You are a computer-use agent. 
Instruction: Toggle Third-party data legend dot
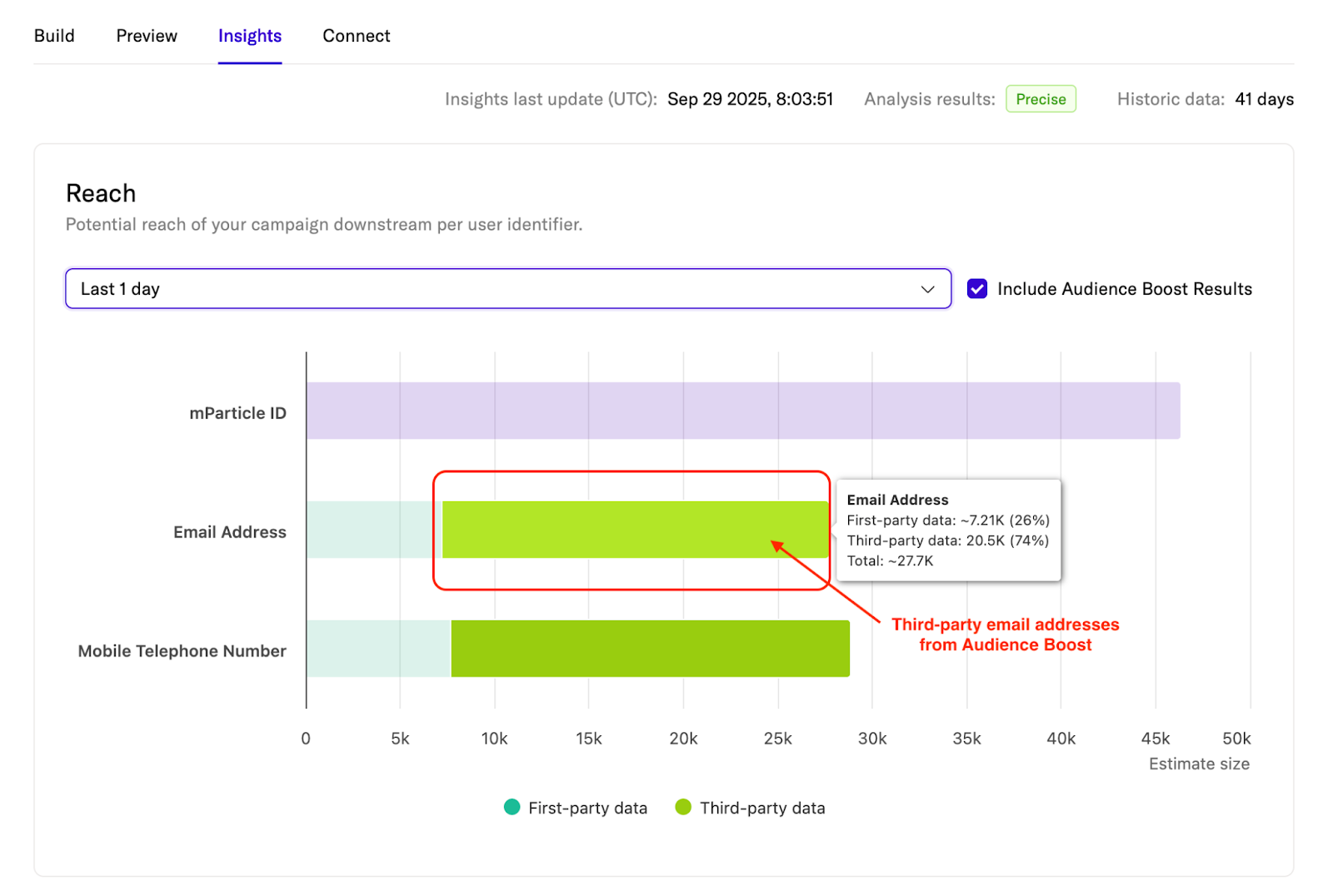(683, 807)
